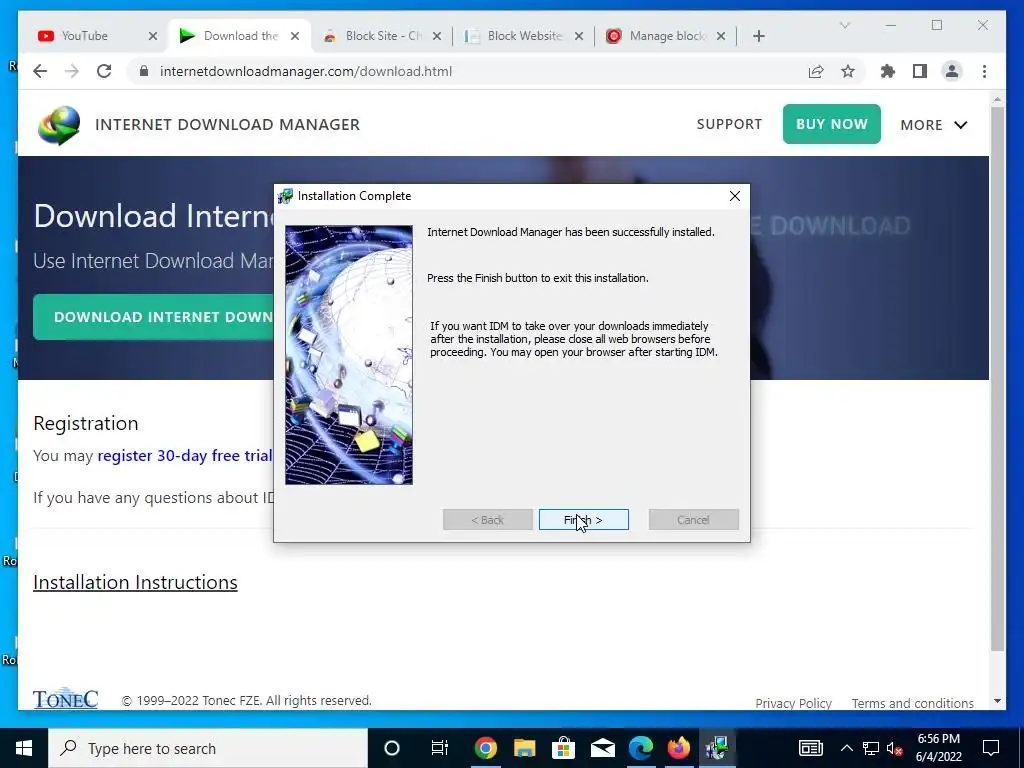The width and height of the screenshot is (1024, 768).
Task: Open clock and date flyout
Action: [938, 748]
